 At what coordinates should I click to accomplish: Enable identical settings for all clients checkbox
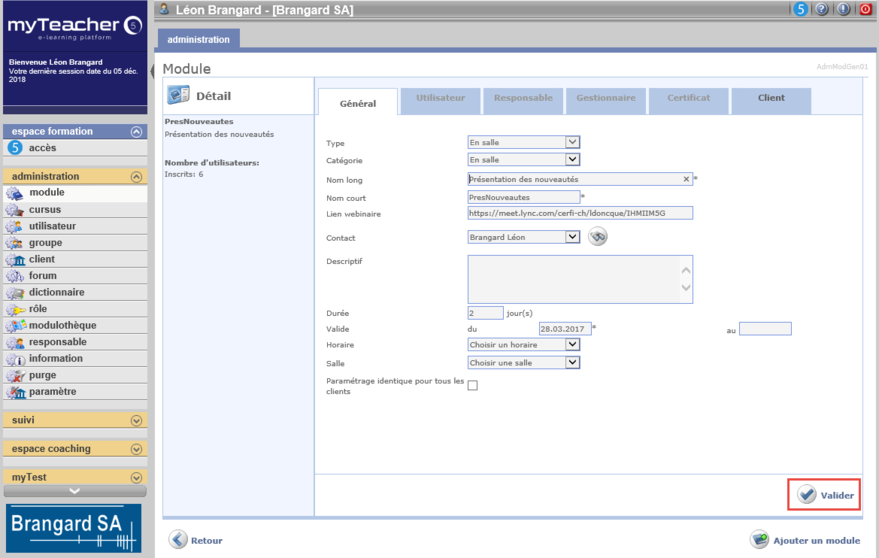(473, 385)
